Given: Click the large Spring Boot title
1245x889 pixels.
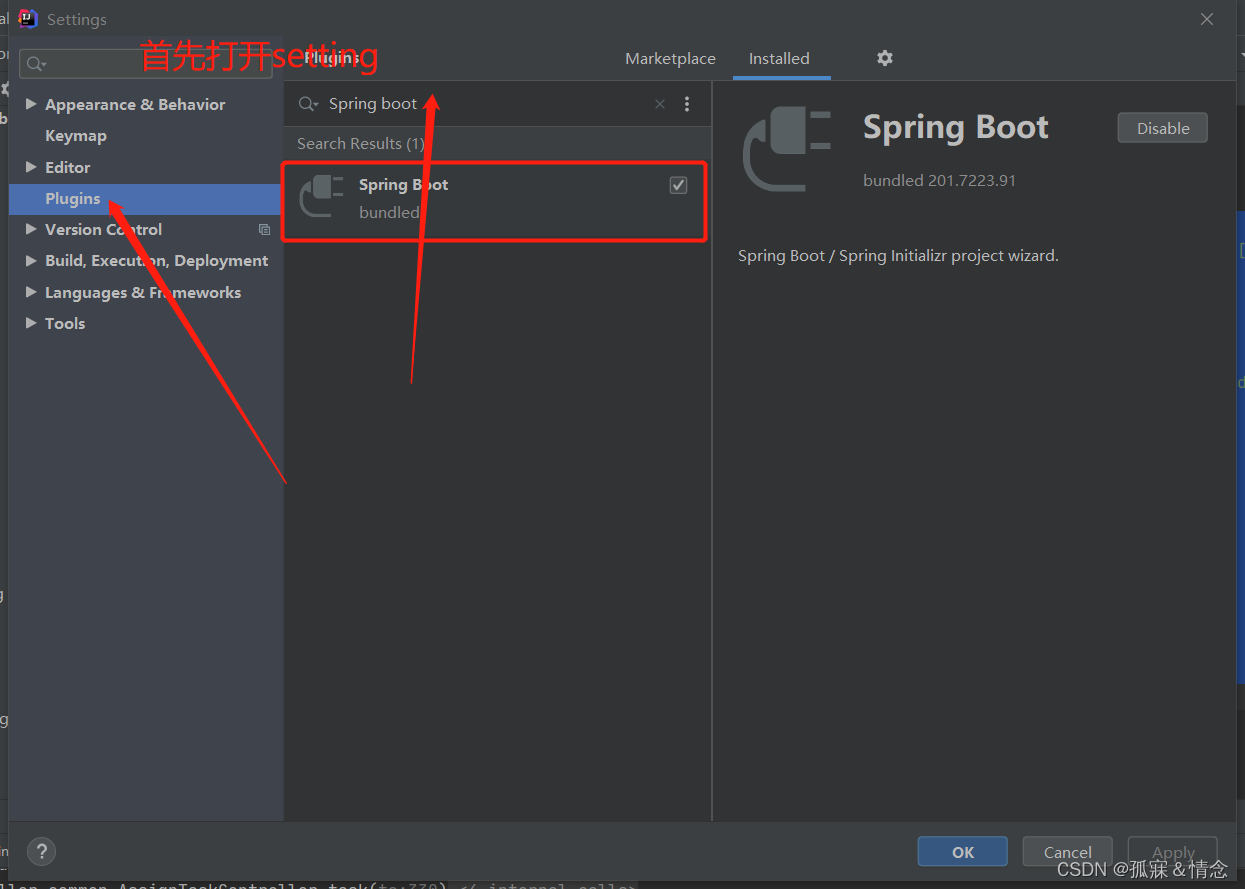Looking at the screenshot, I should (956, 127).
